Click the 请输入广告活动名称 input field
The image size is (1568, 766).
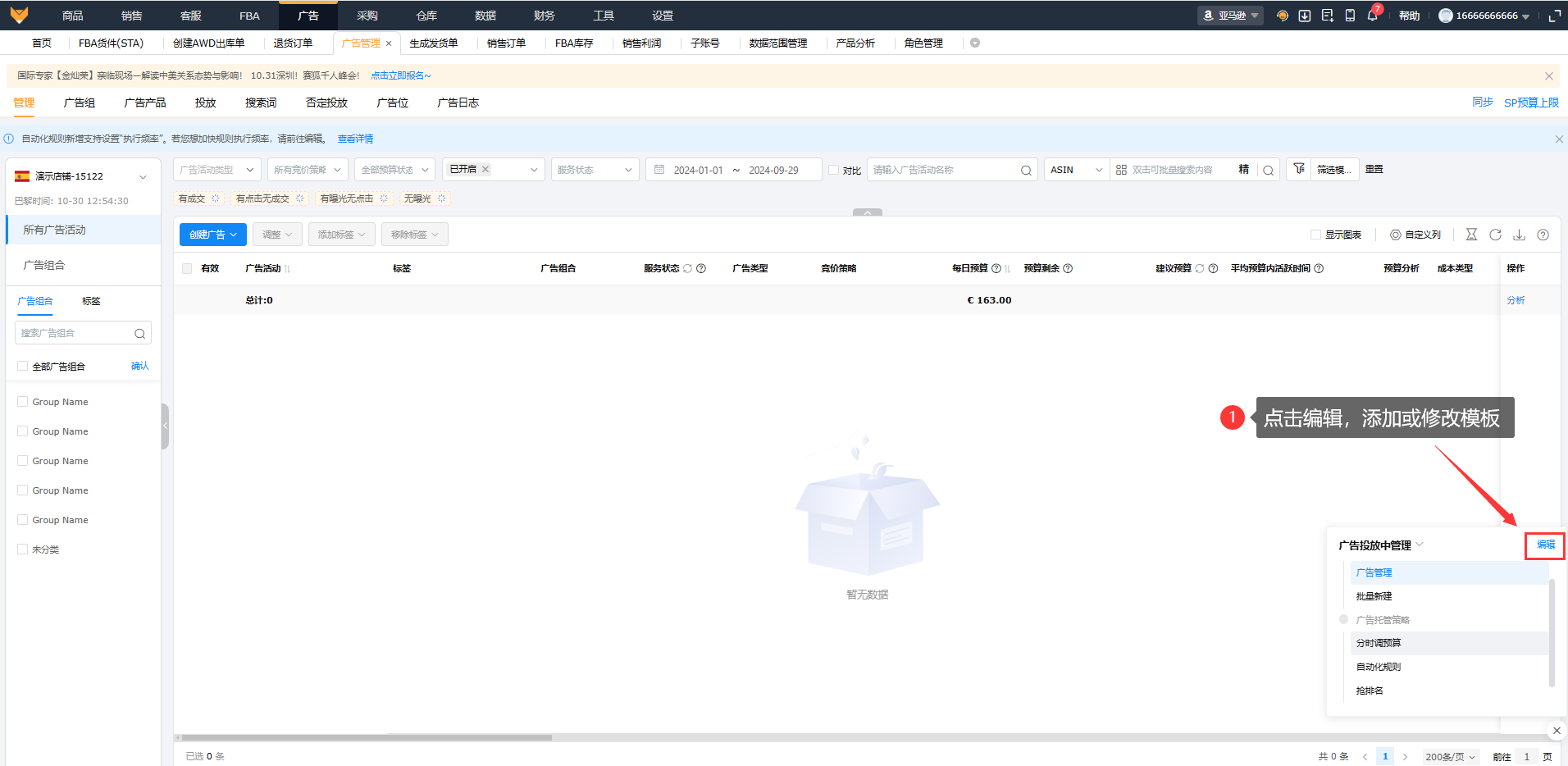[x=943, y=170]
